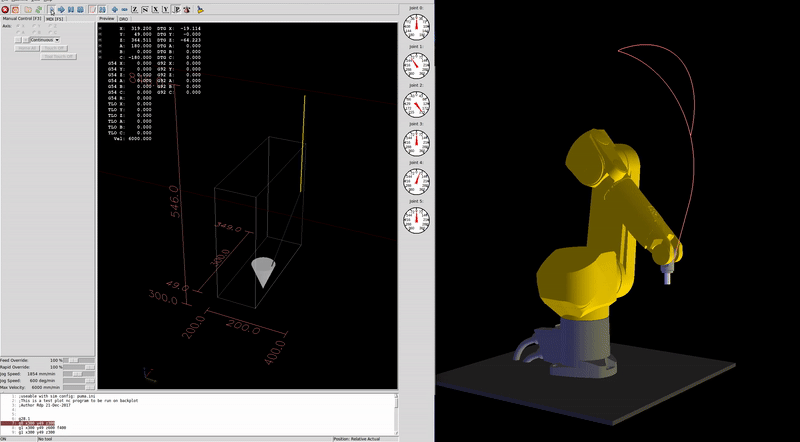This screenshot has height=442, width=800.
Task: Toggle the red Emergency Stop icon
Action: point(5,10)
